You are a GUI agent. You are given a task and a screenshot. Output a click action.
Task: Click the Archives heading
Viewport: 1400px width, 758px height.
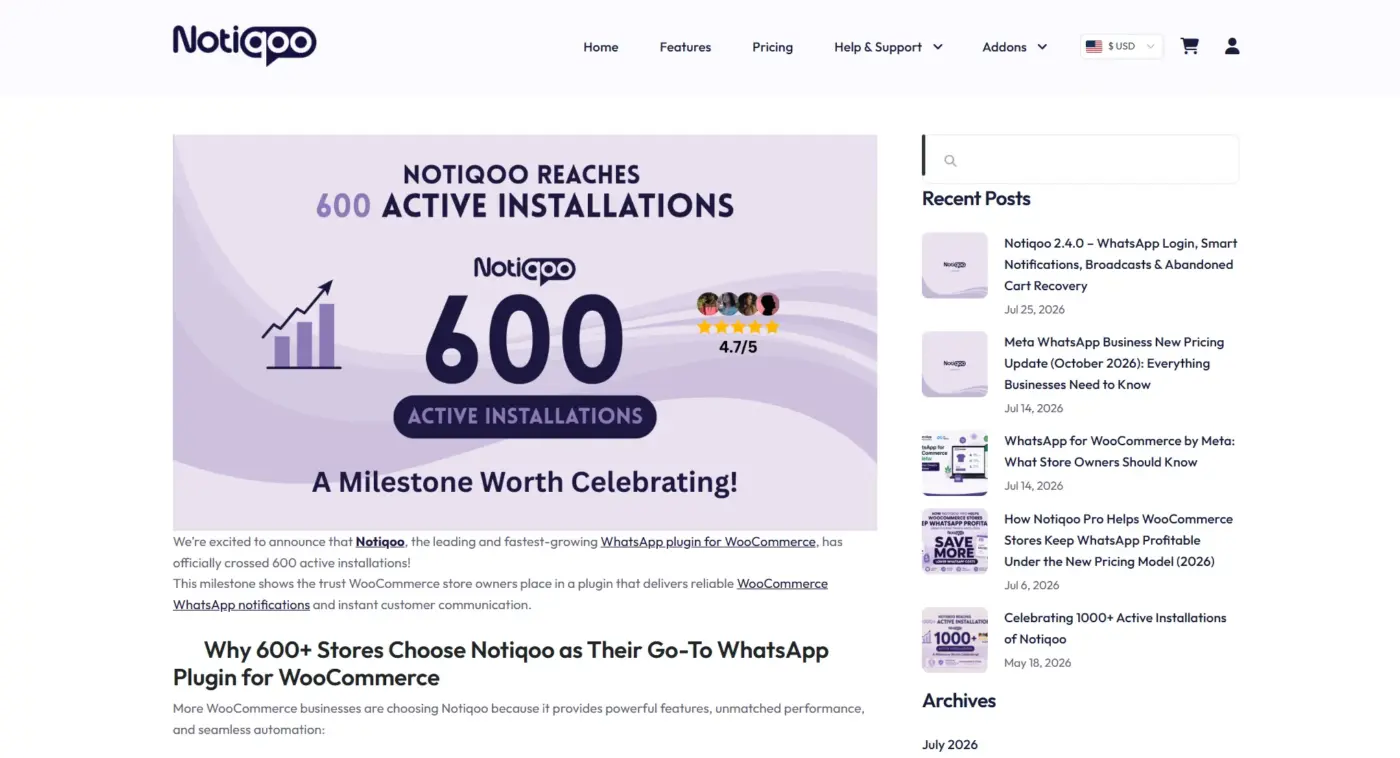(959, 701)
